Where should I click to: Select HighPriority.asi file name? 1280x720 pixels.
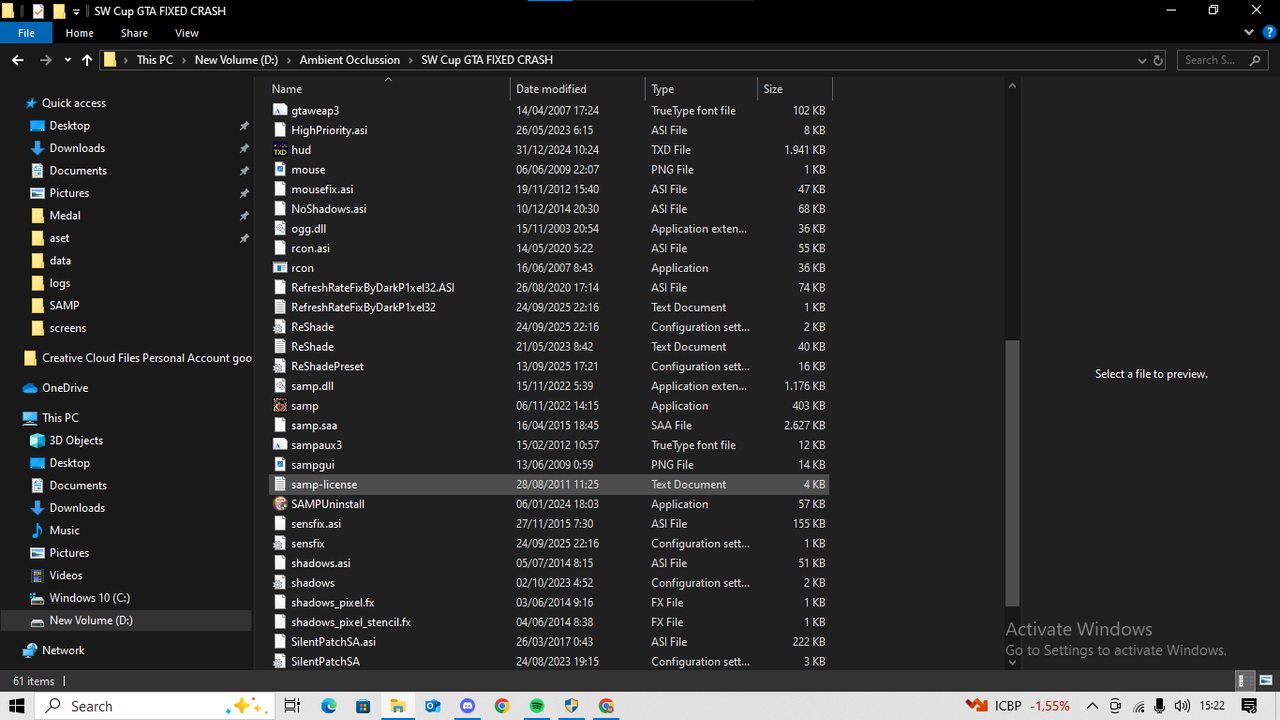coord(329,130)
